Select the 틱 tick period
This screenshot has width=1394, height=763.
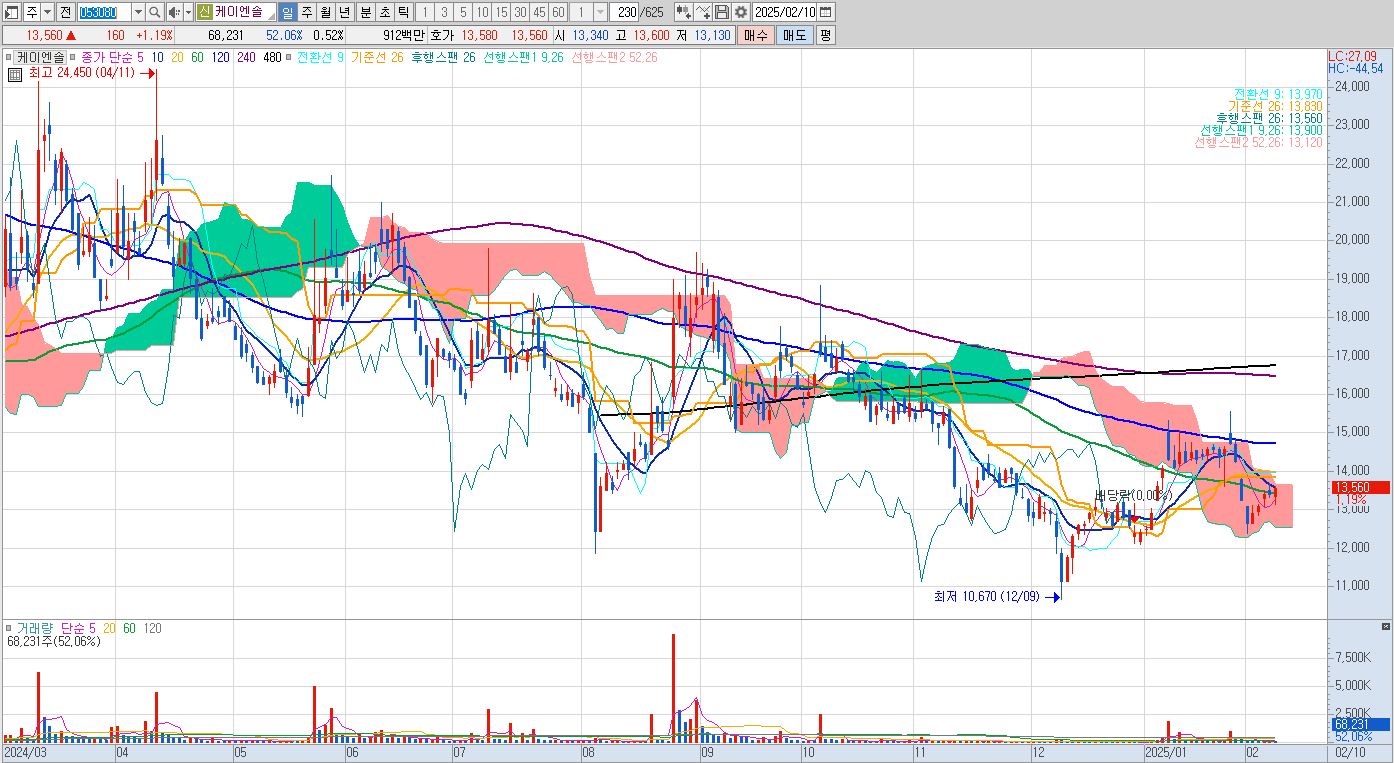[x=402, y=12]
